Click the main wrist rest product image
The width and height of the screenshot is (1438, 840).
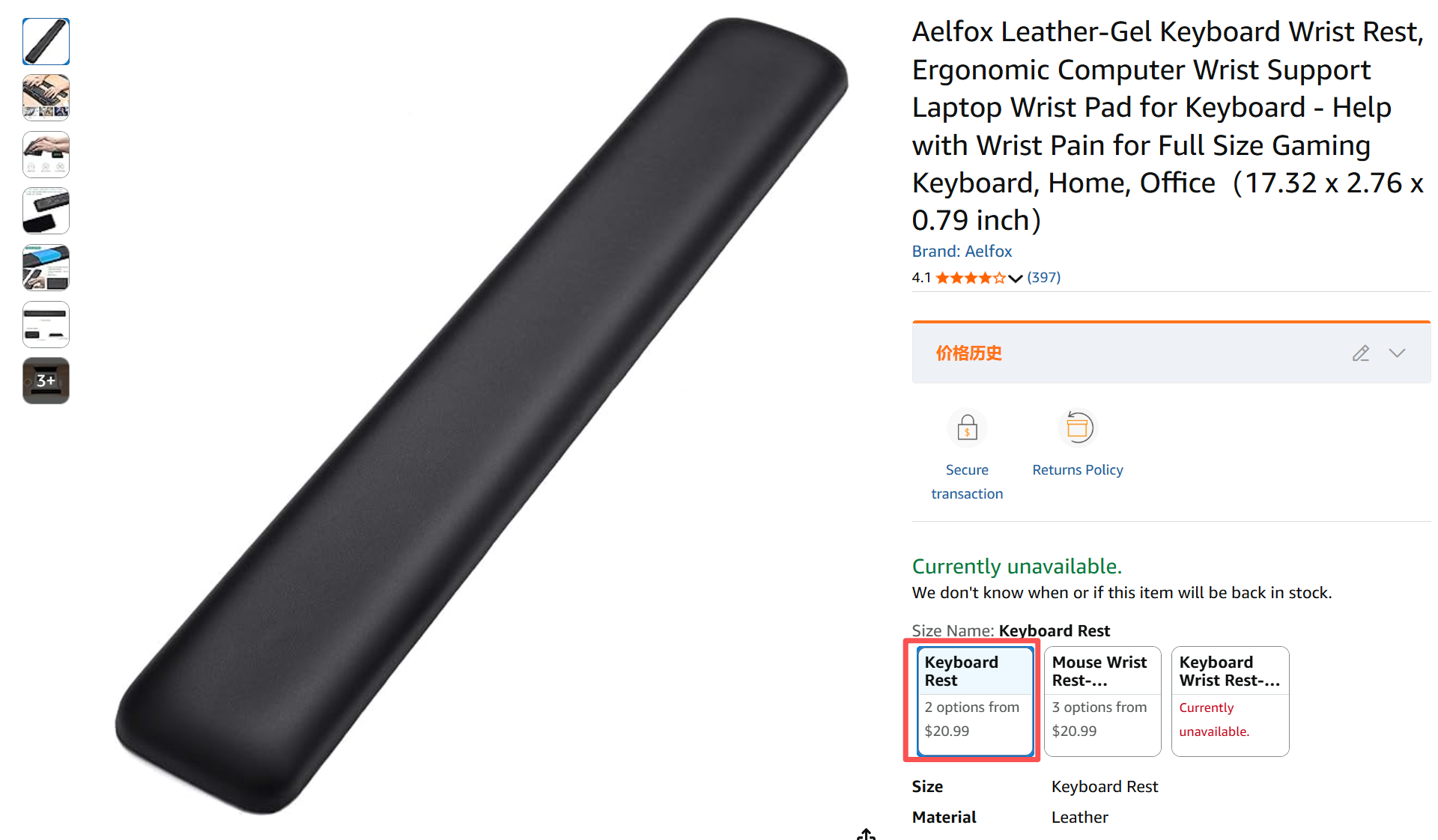pyautogui.click(x=481, y=416)
